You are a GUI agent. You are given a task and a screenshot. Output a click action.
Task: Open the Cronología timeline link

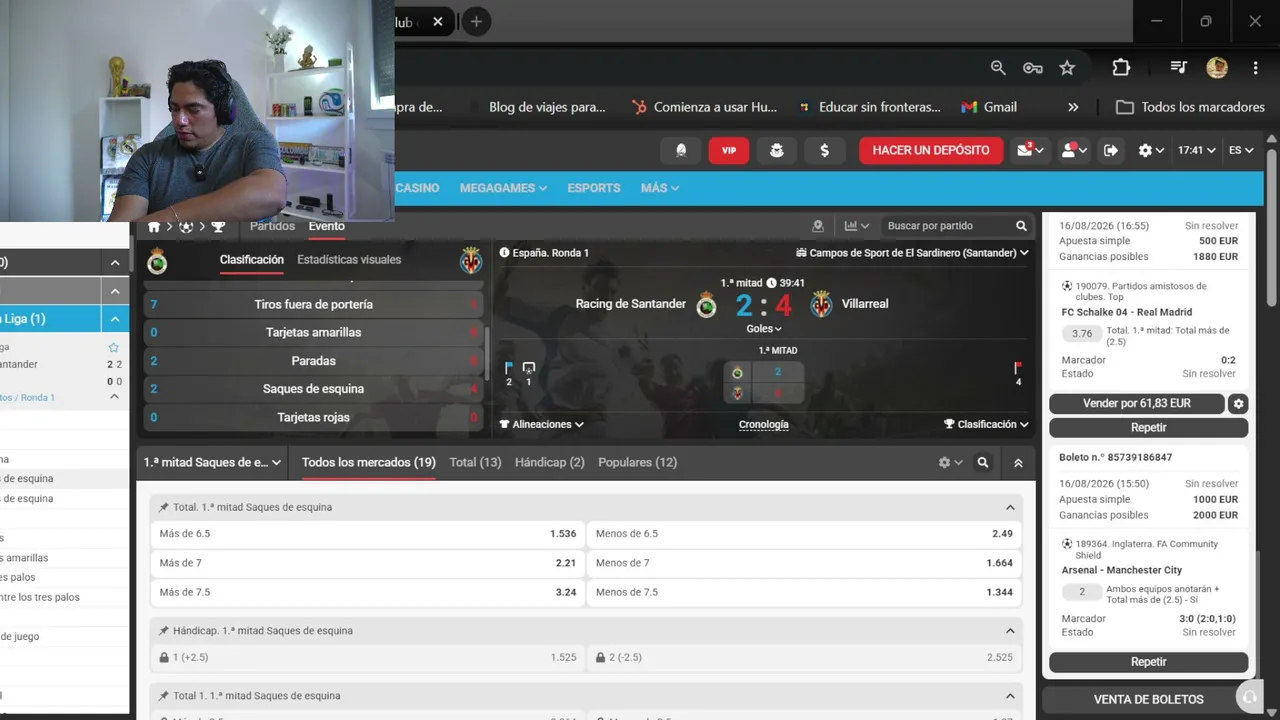pos(764,424)
